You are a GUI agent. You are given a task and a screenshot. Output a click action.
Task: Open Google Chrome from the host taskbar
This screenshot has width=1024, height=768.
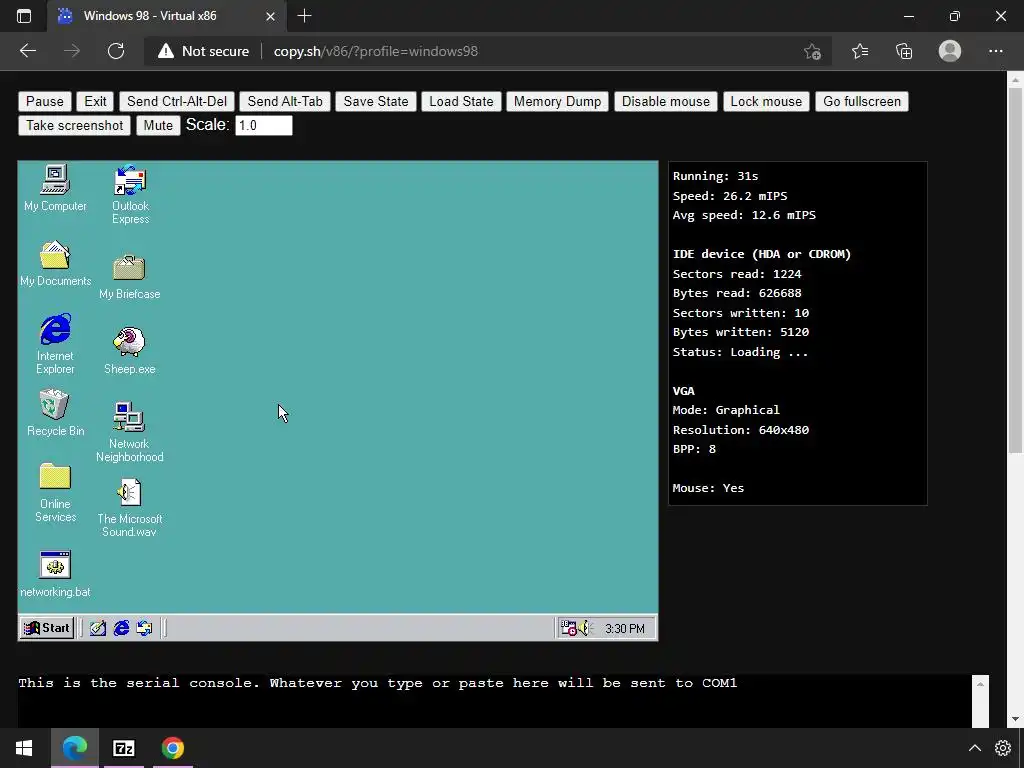[172, 748]
